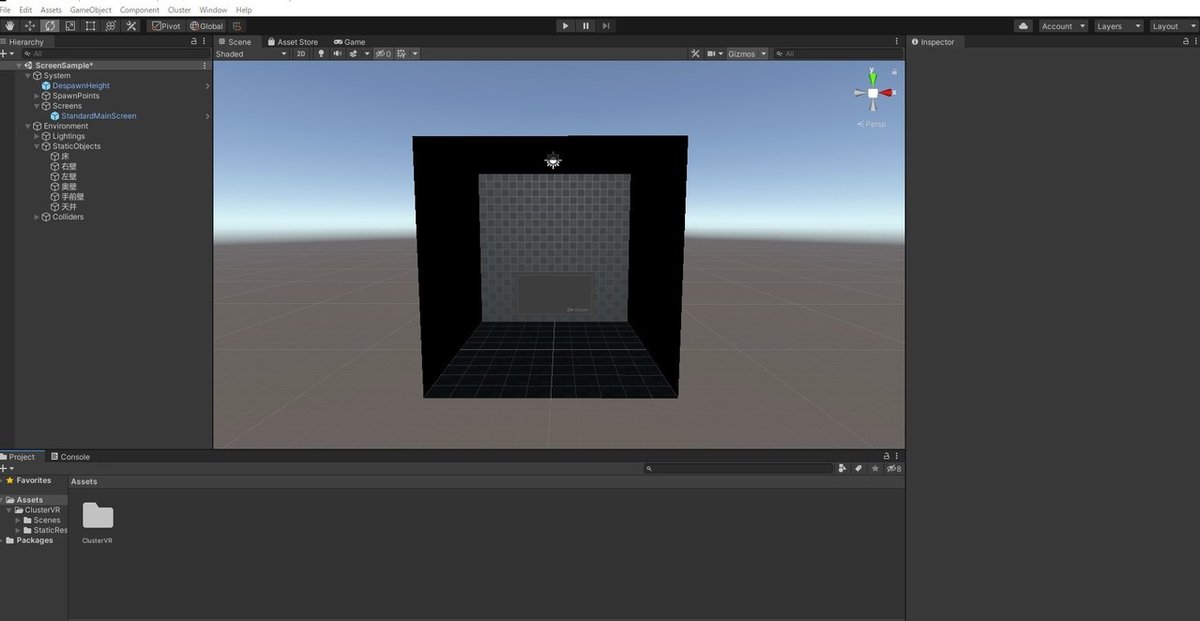The height and width of the screenshot is (621, 1200).
Task: Select the Hand tool
Action: tap(9, 26)
